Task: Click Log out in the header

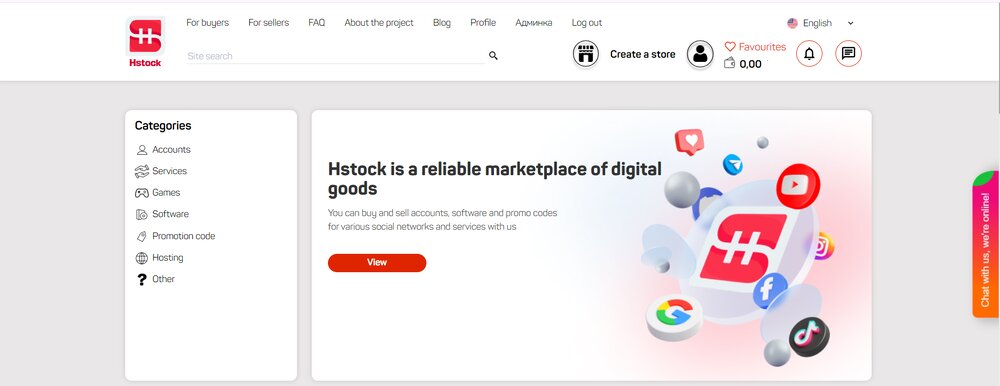Action: tap(587, 22)
